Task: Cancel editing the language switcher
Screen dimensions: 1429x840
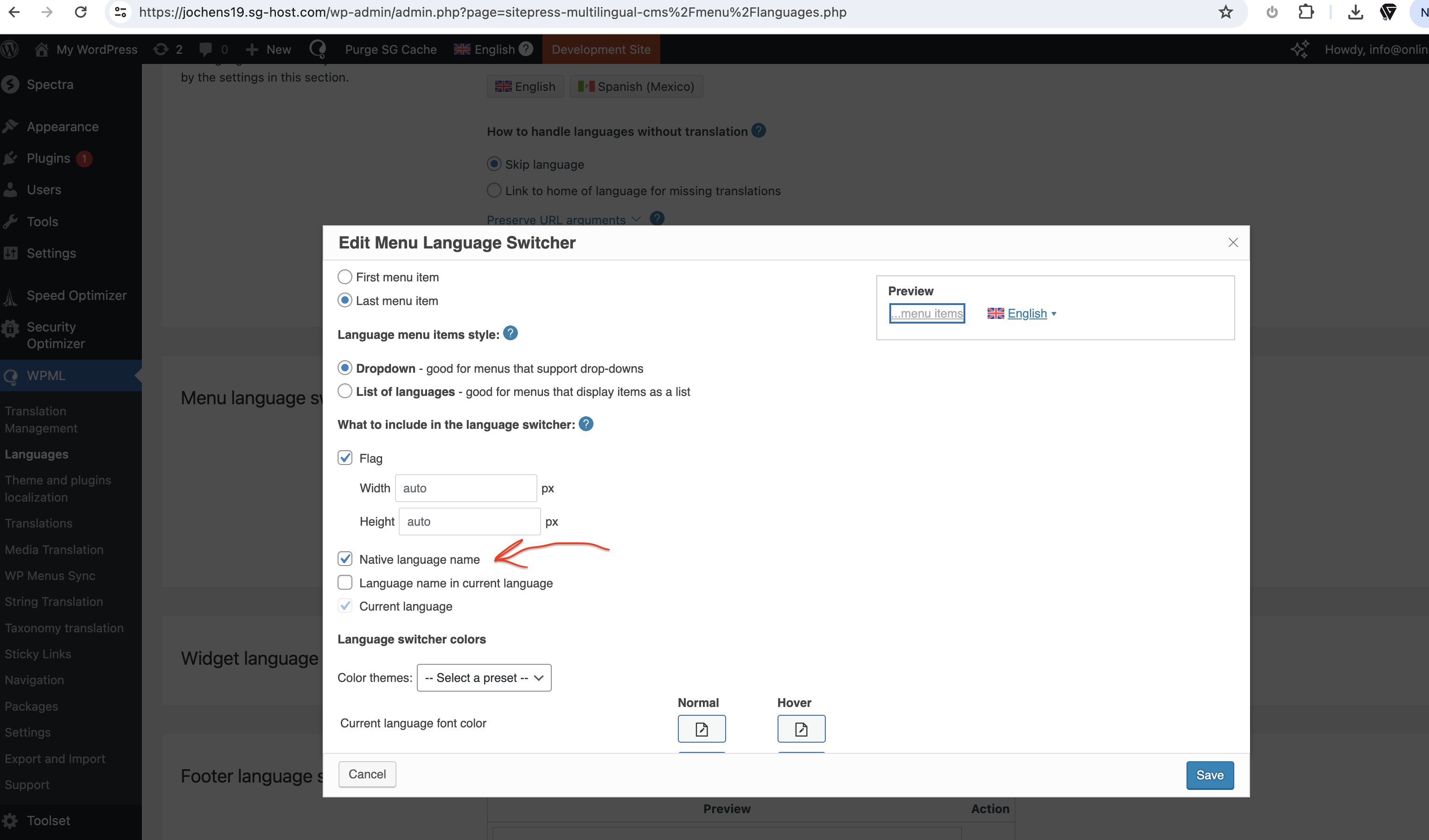Action: (x=367, y=774)
